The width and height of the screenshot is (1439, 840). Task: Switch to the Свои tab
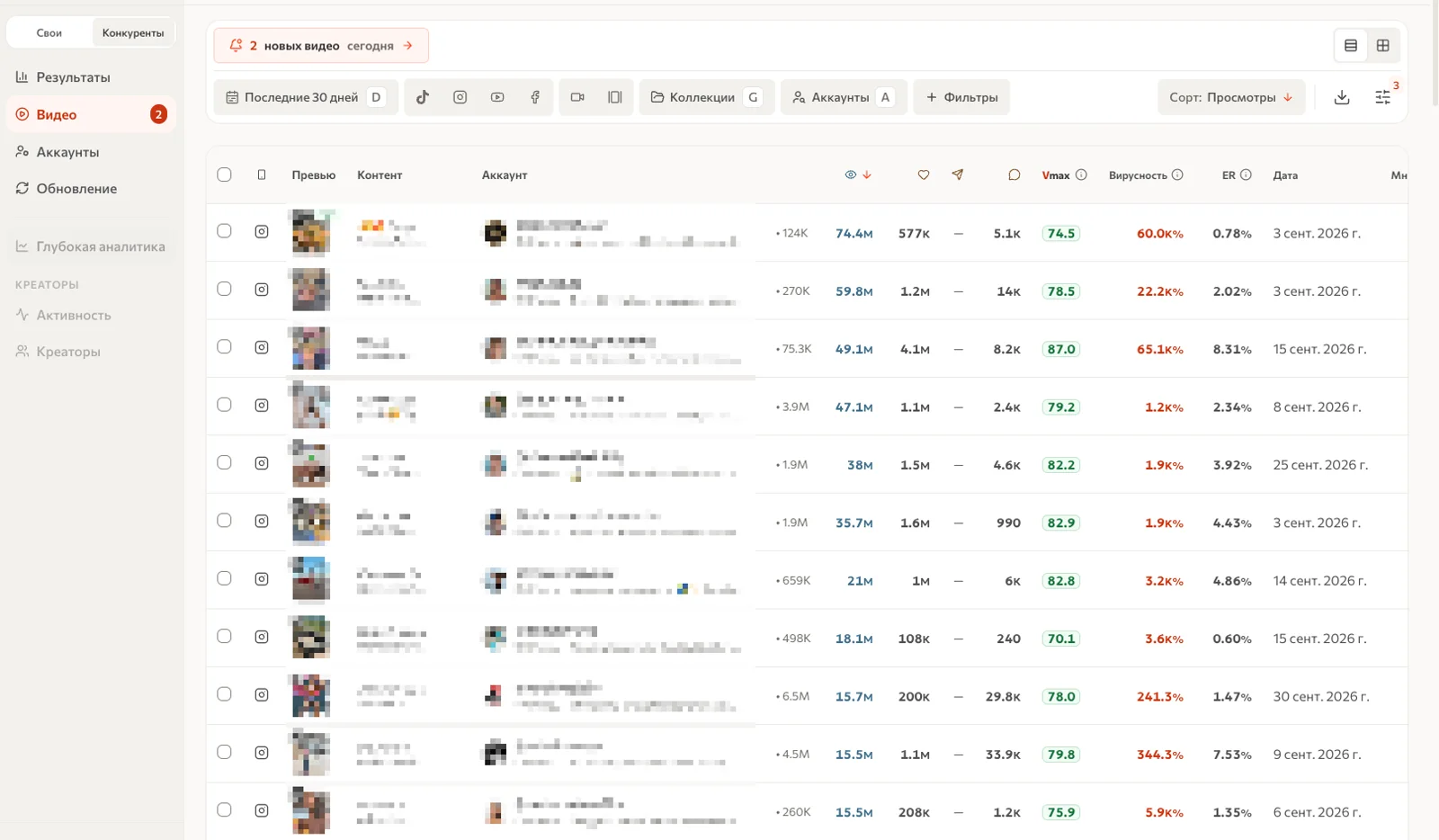pos(49,33)
